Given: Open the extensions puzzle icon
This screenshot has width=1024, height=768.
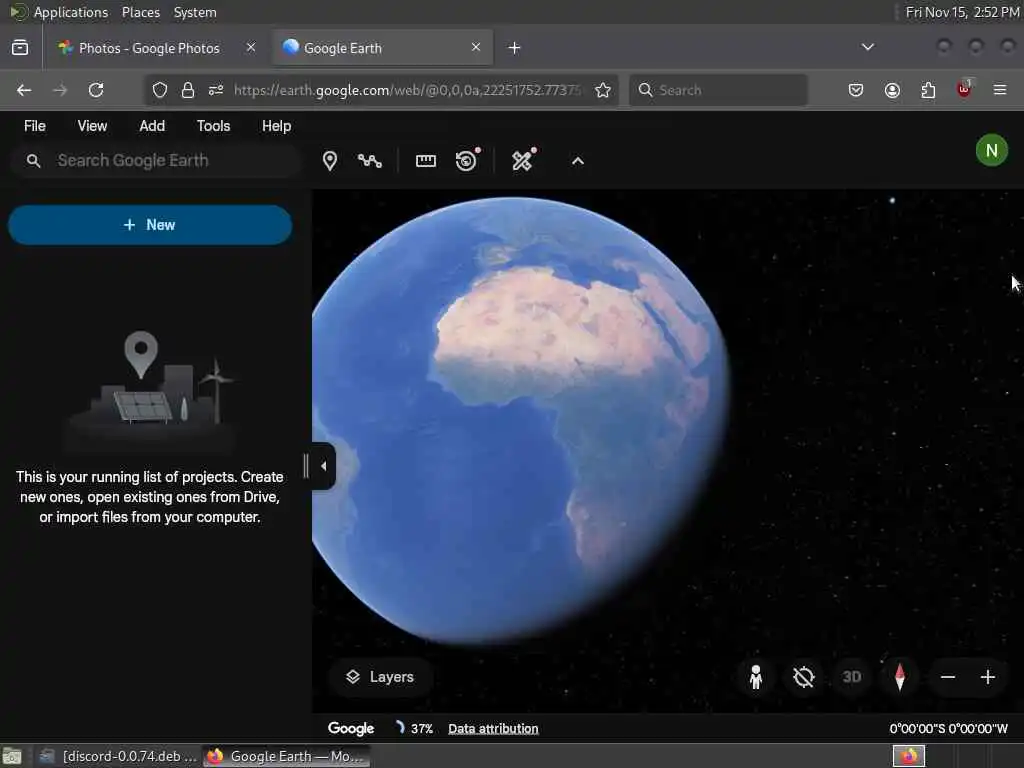Looking at the screenshot, I should (x=928, y=90).
